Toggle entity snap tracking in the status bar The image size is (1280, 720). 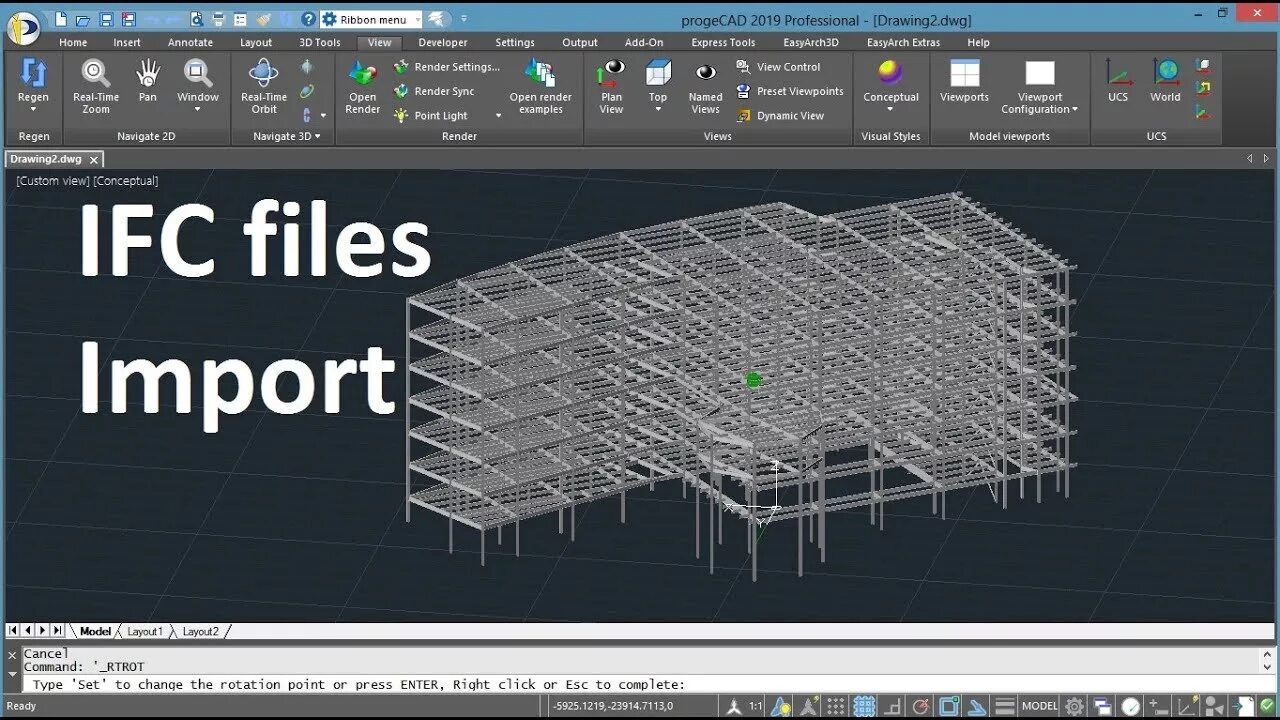pos(977,706)
